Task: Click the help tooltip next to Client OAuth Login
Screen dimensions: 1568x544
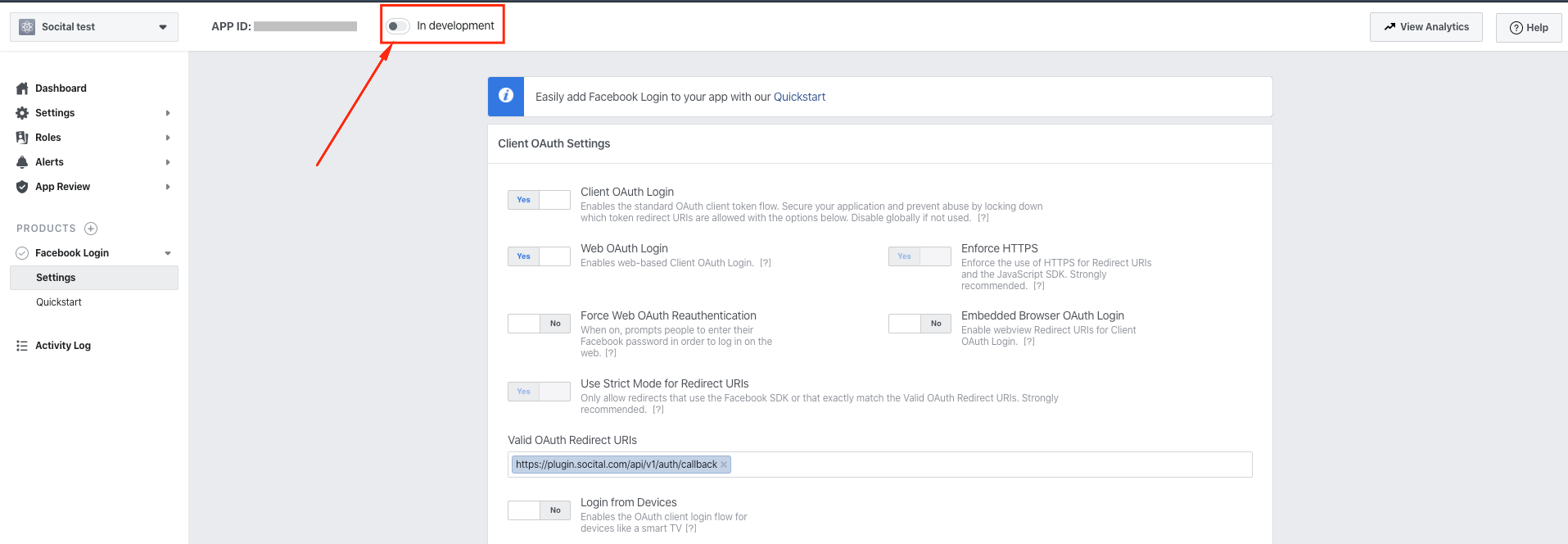Action: coord(983,218)
